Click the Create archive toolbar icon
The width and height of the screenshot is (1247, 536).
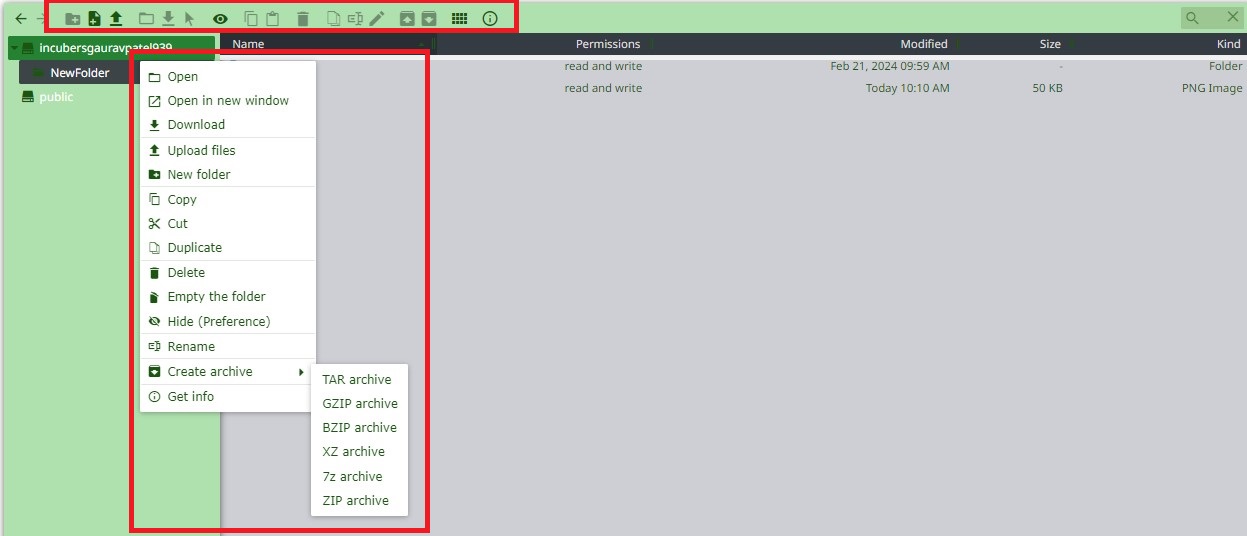coord(428,18)
